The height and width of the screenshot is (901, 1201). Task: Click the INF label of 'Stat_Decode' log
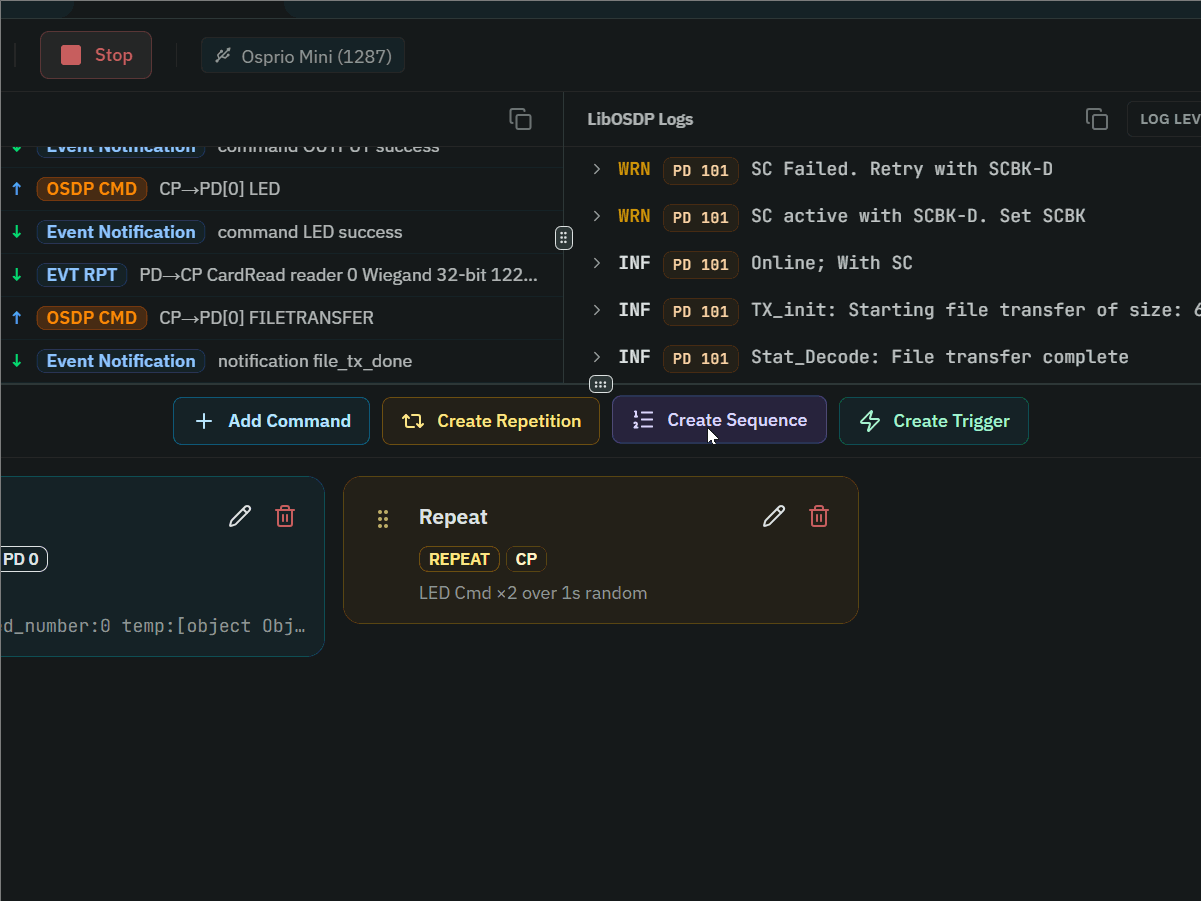pos(634,357)
